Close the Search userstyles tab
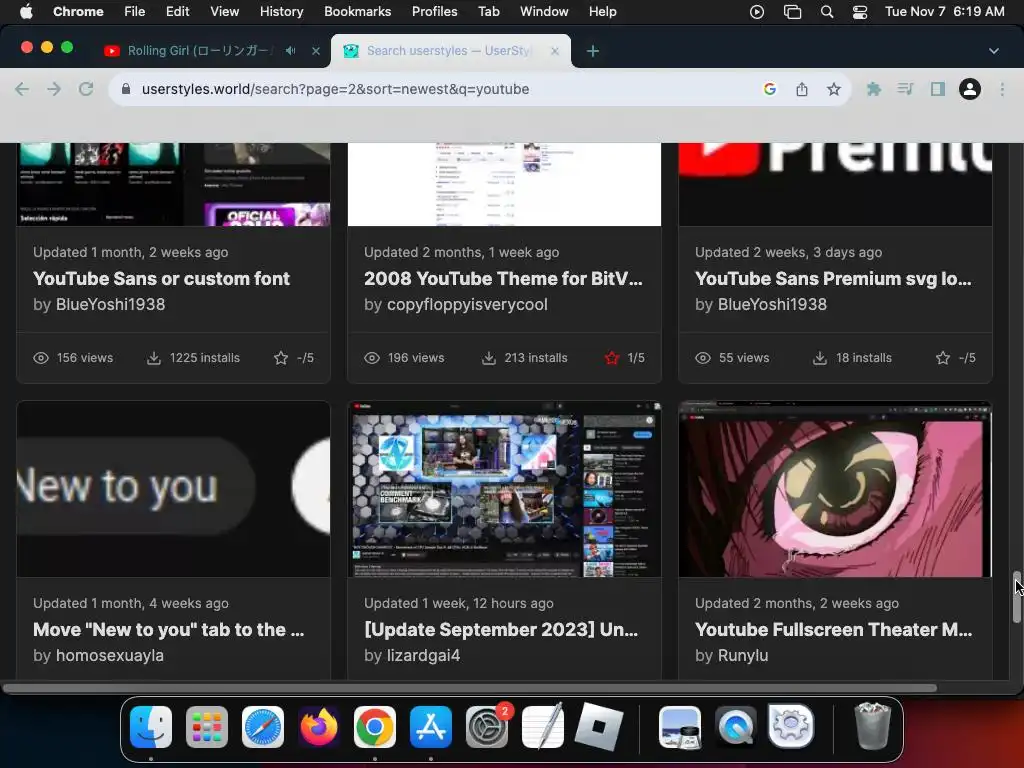The image size is (1024, 768). pyautogui.click(x=554, y=50)
